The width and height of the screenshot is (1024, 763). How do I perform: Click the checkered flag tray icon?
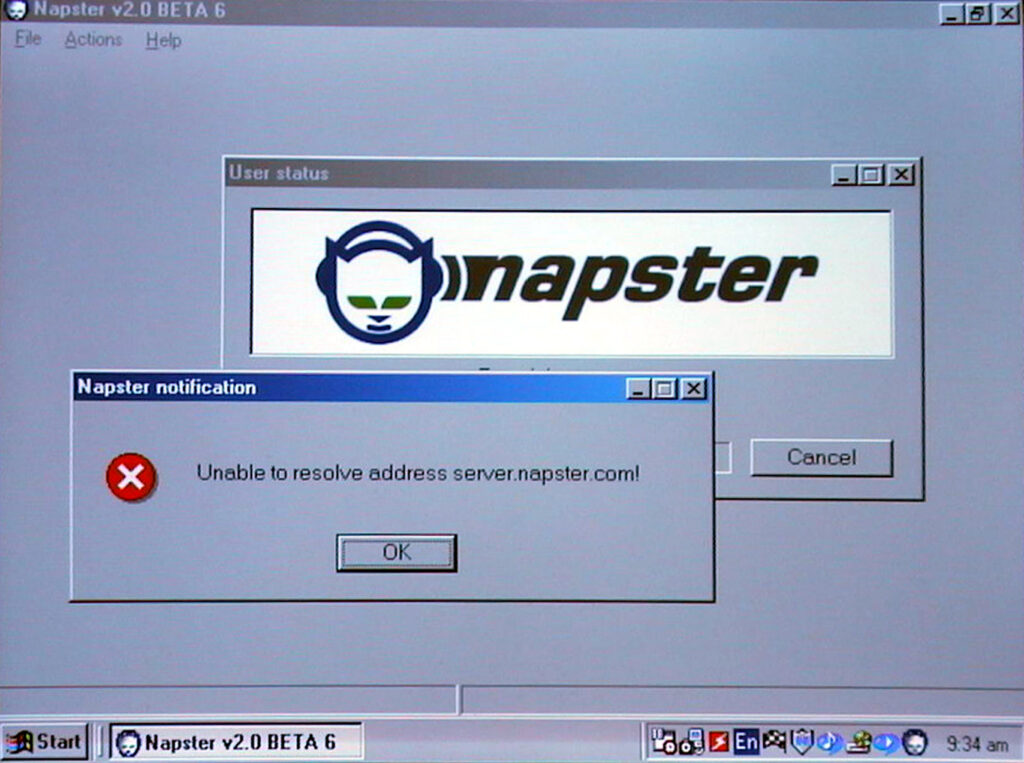[x=774, y=742]
